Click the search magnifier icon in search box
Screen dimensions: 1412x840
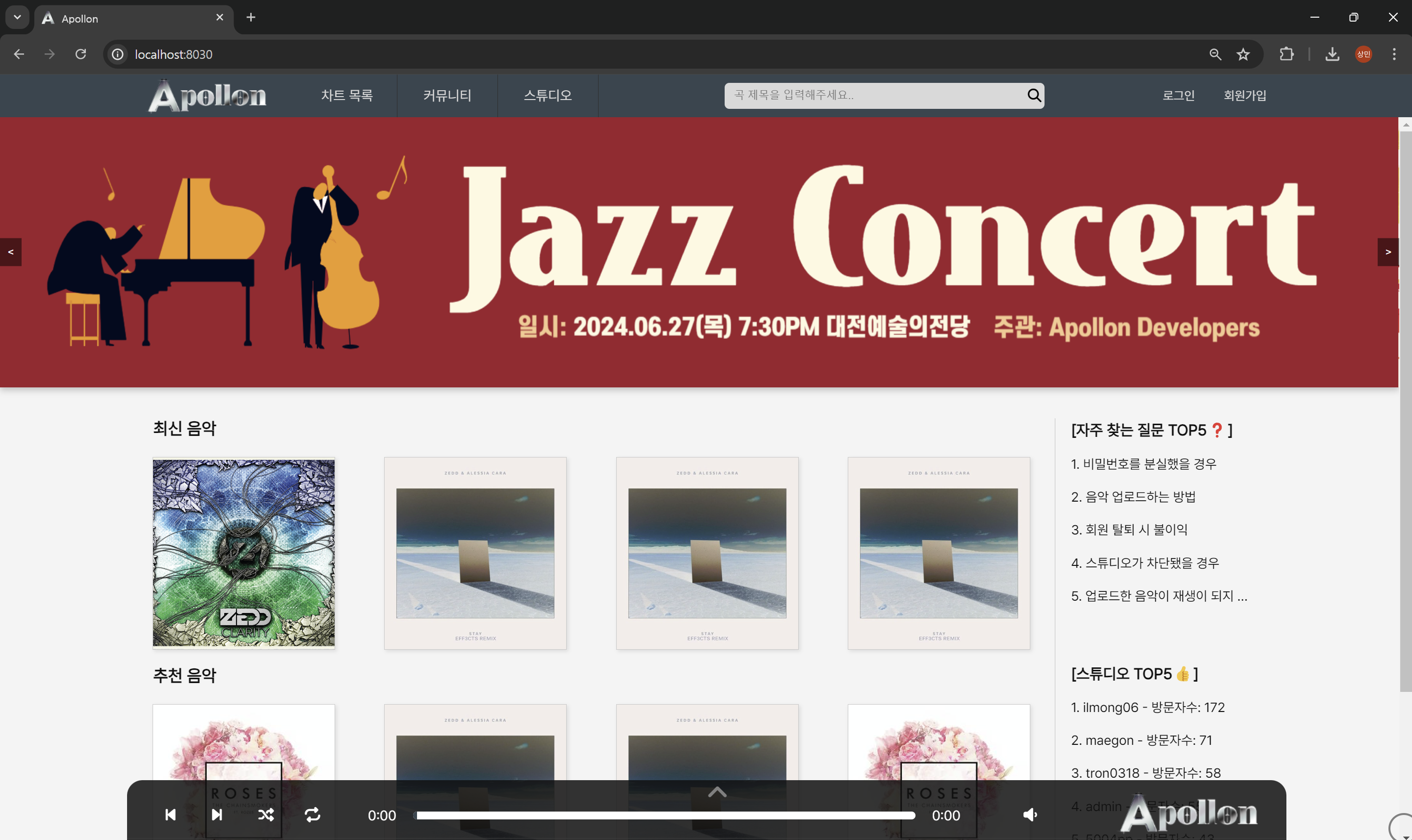point(1034,95)
